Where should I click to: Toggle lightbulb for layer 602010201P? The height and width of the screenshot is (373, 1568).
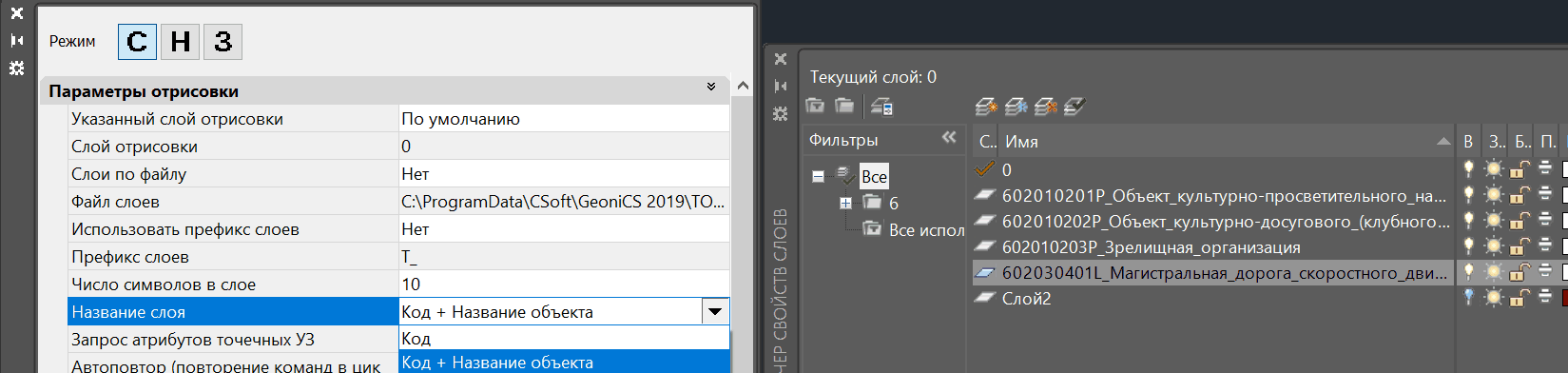point(1468,194)
